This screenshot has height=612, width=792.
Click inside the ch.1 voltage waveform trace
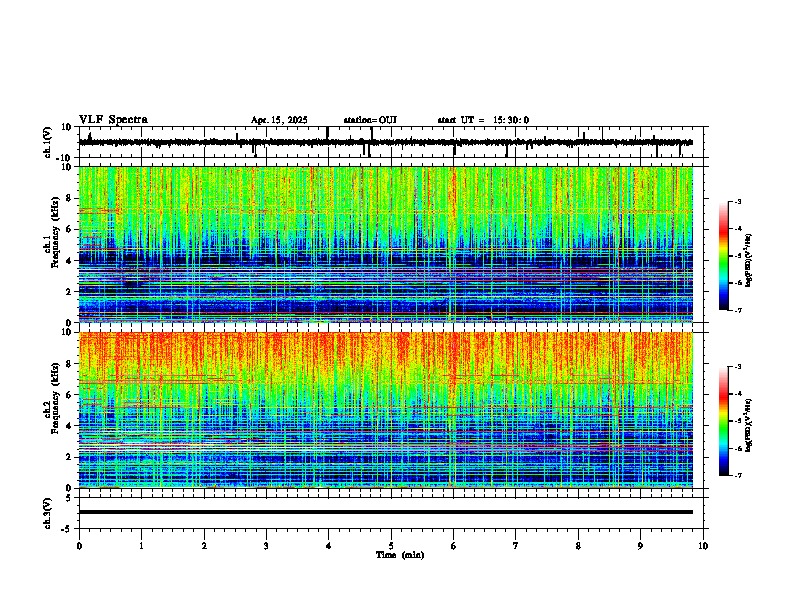coord(385,142)
